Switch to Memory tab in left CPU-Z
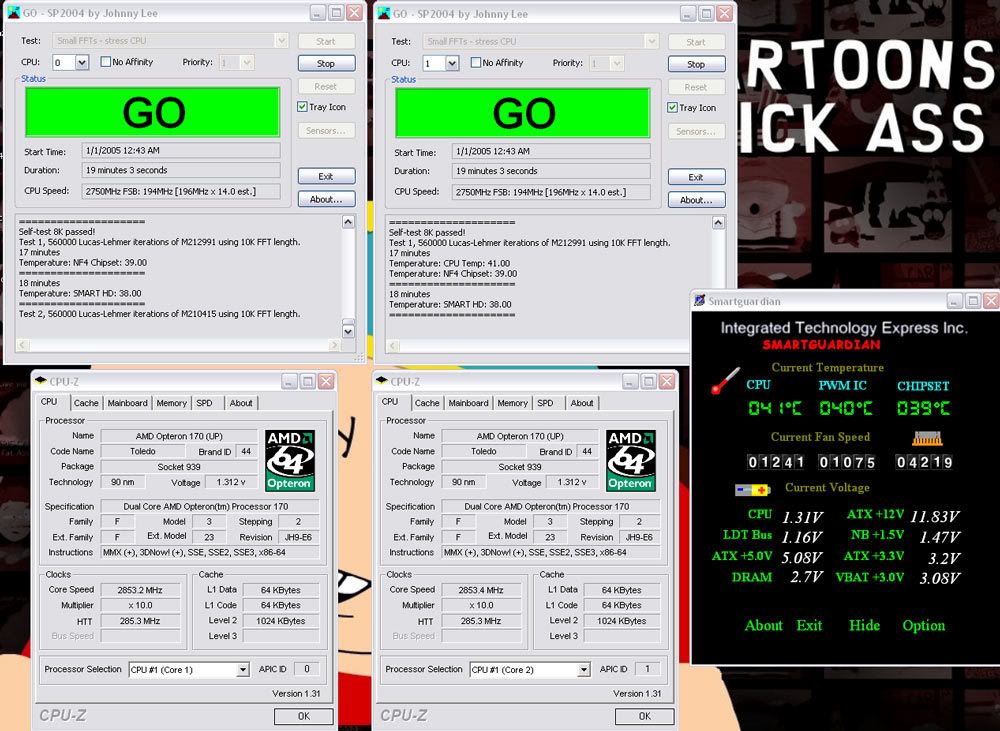The width and height of the screenshot is (1000, 731). point(172,403)
